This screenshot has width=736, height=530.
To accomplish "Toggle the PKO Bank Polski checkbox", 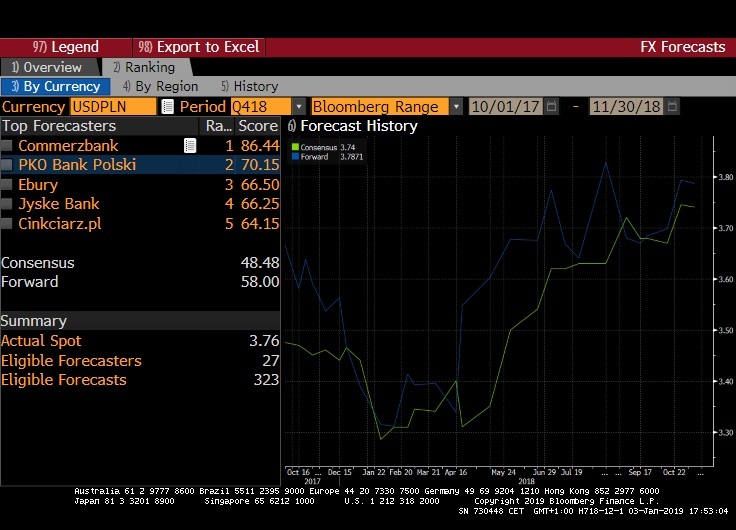I will [x=8, y=166].
